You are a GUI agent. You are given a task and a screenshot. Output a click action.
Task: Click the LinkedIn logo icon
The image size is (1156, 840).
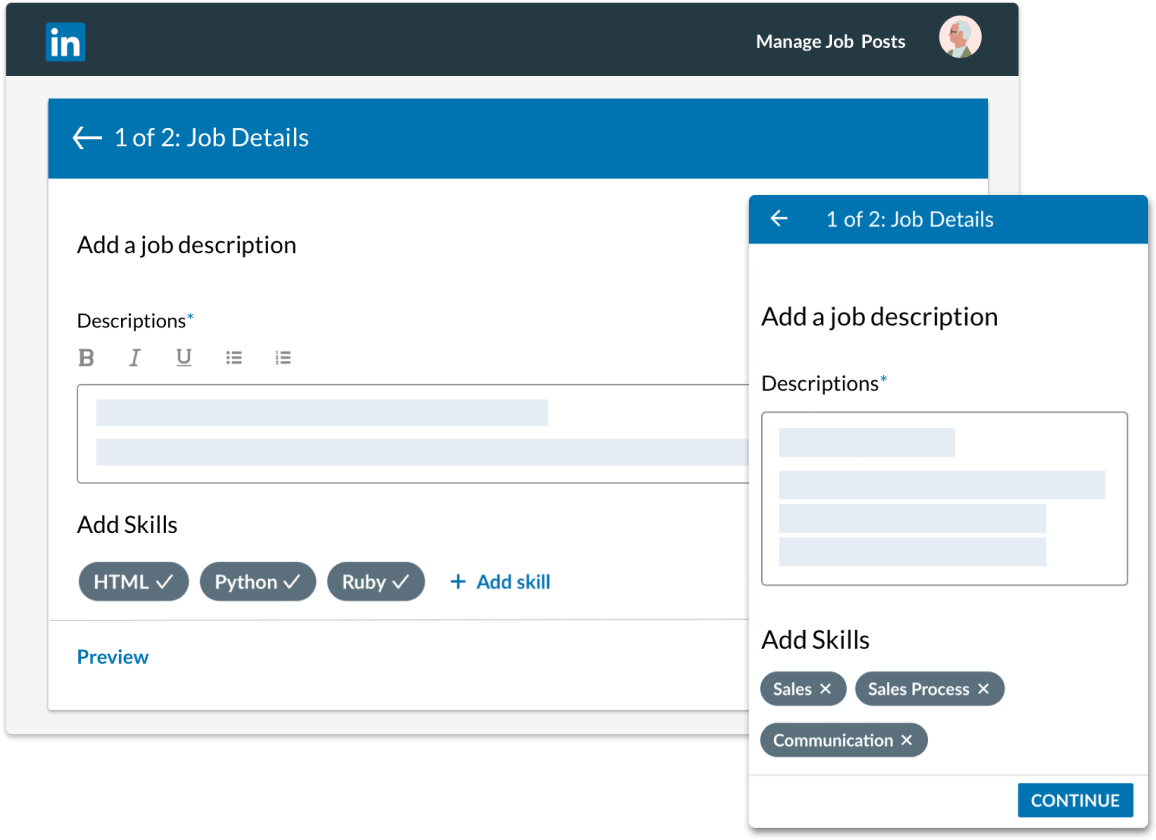click(x=66, y=42)
